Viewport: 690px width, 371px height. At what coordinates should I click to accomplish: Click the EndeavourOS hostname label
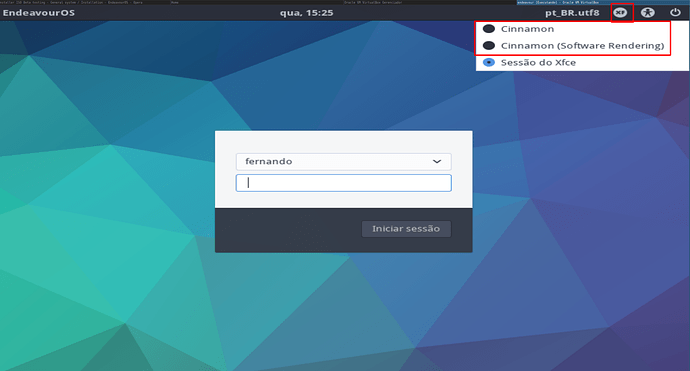point(39,13)
